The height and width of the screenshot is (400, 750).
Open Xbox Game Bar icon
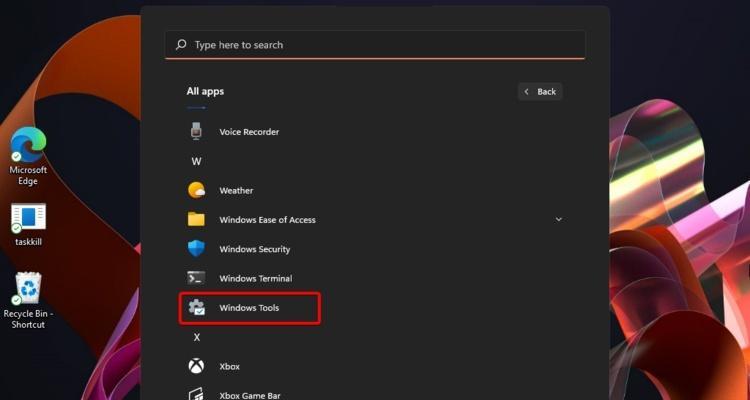(196, 394)
